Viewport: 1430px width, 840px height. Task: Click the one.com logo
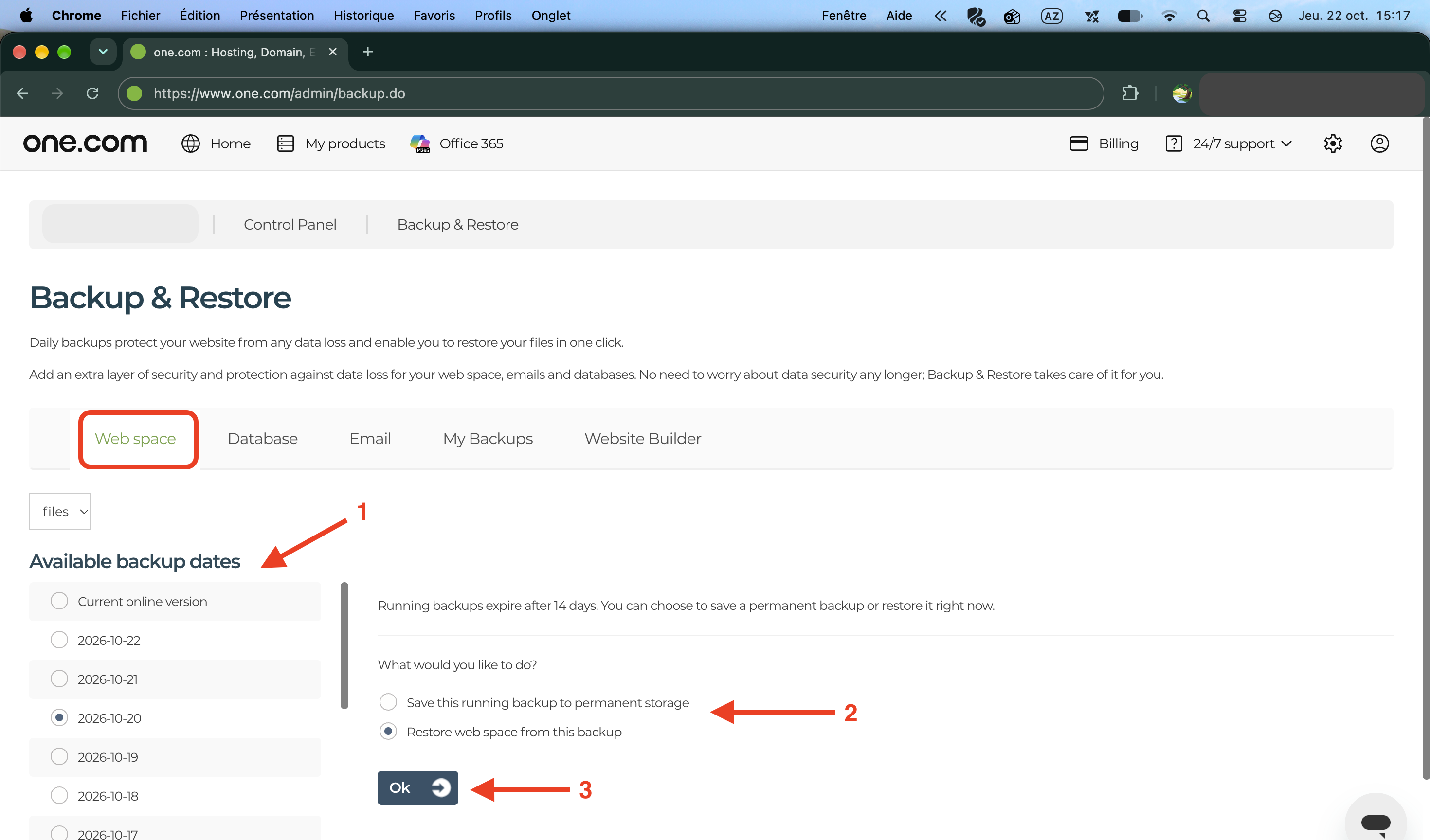(x=85, y=143)
